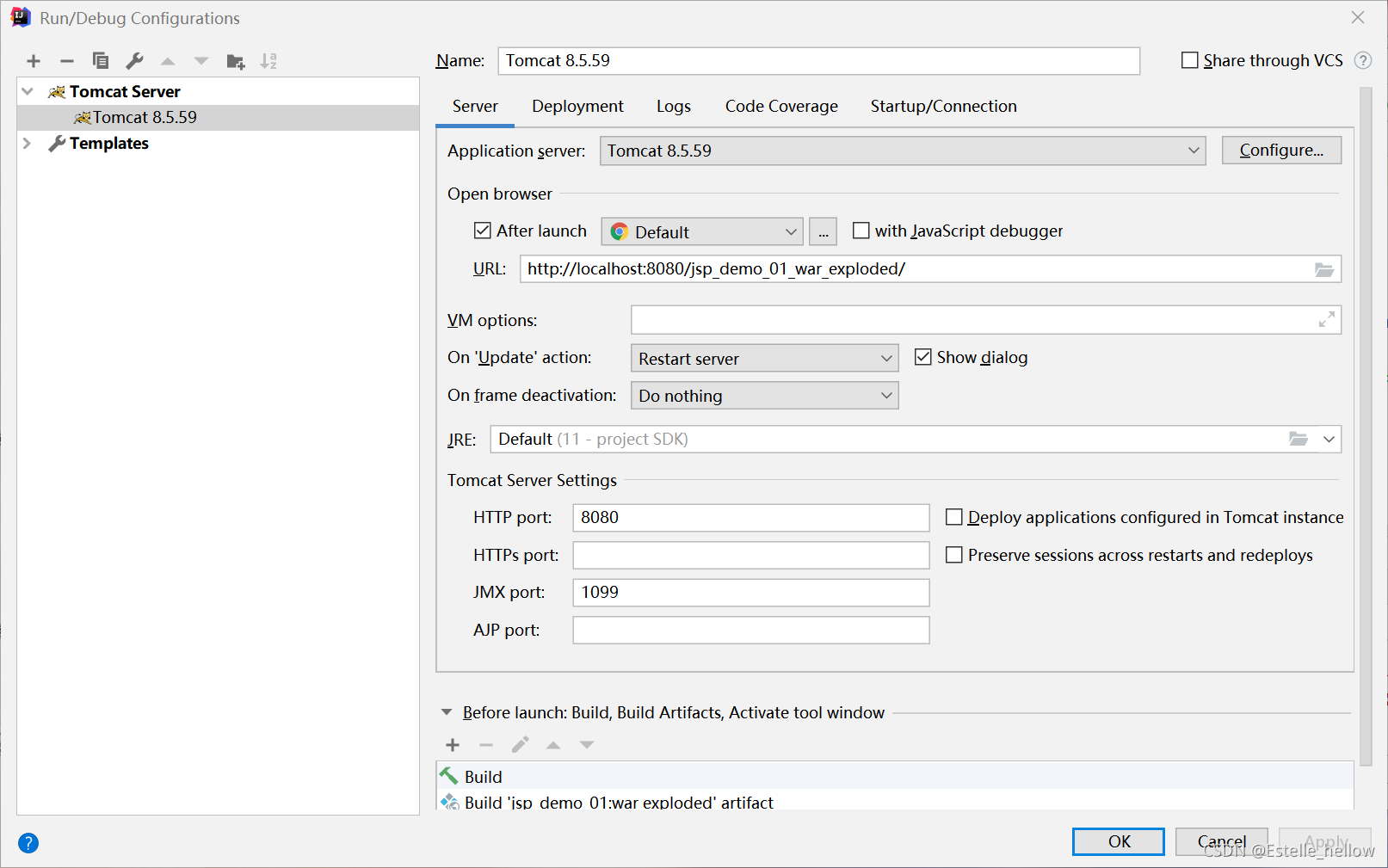Image resolution: width=1388 pixels, height=868 pixels.
Task: Switch to the Server tab
Action: [x=475, y=107]
